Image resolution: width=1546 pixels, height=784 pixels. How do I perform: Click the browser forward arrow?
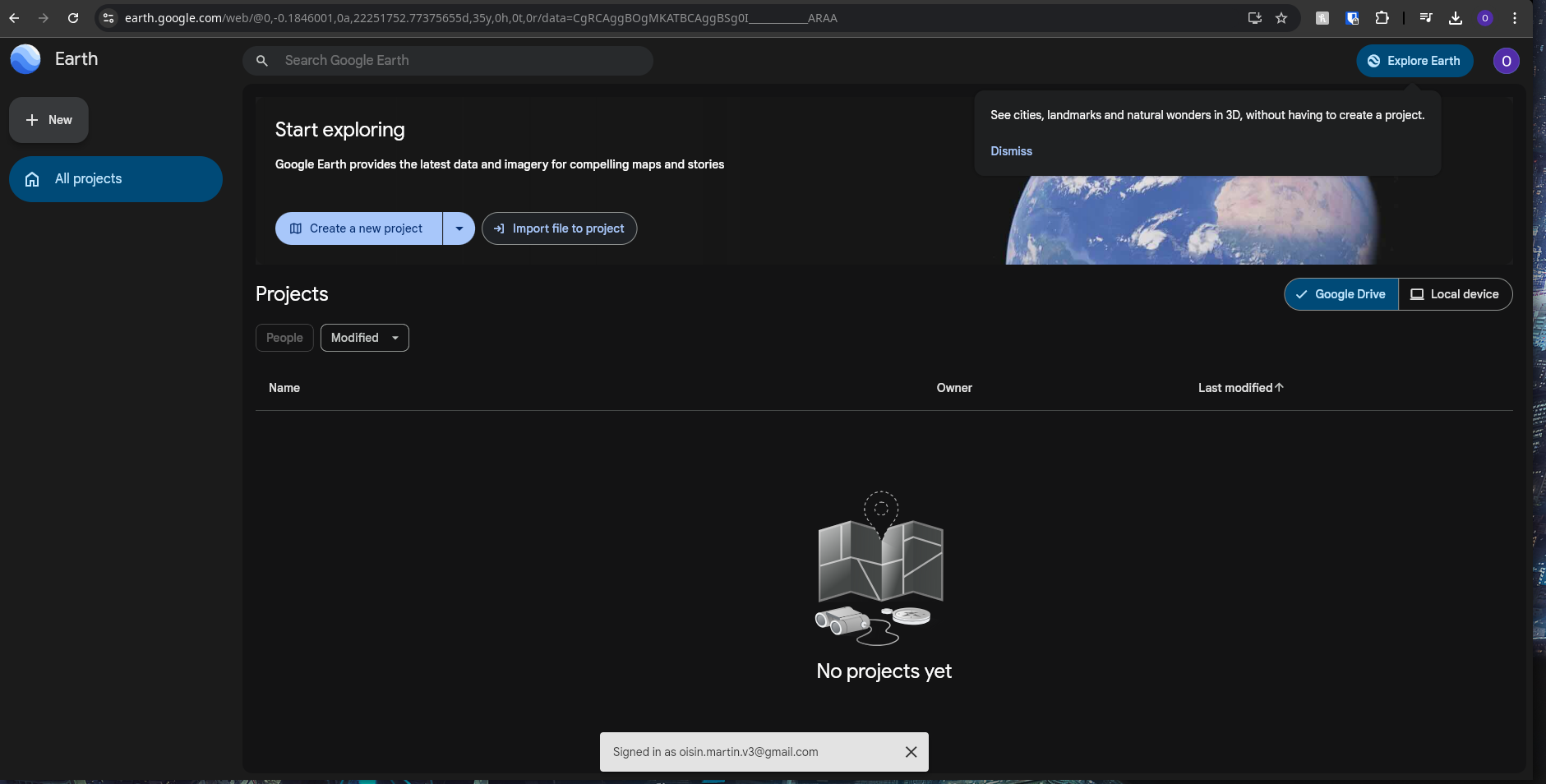(44, 18)
